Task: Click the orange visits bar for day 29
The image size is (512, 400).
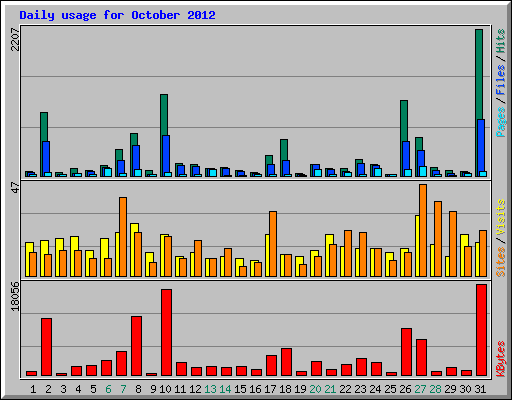Action: pyautogui.click(x=453, y=244)
